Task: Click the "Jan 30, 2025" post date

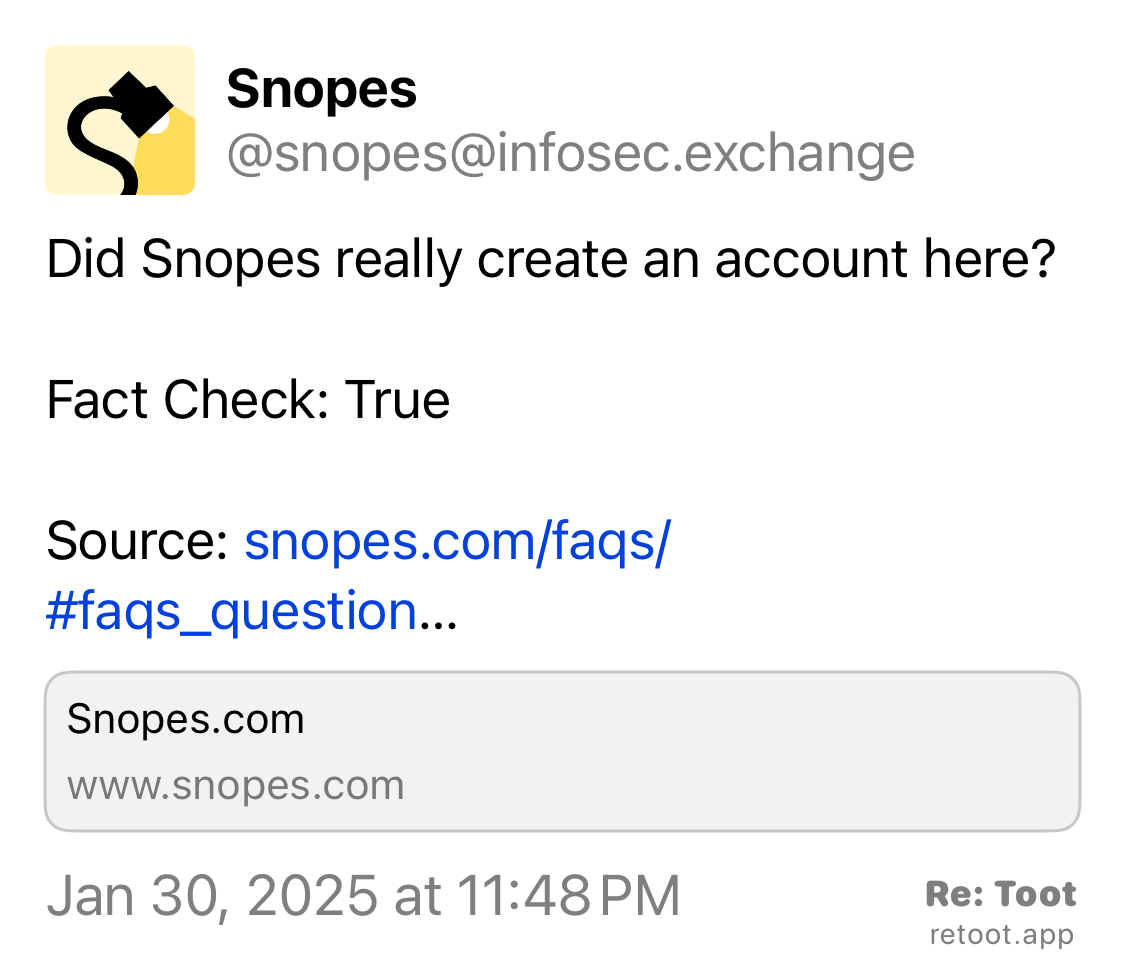Action: coord(212,895)
